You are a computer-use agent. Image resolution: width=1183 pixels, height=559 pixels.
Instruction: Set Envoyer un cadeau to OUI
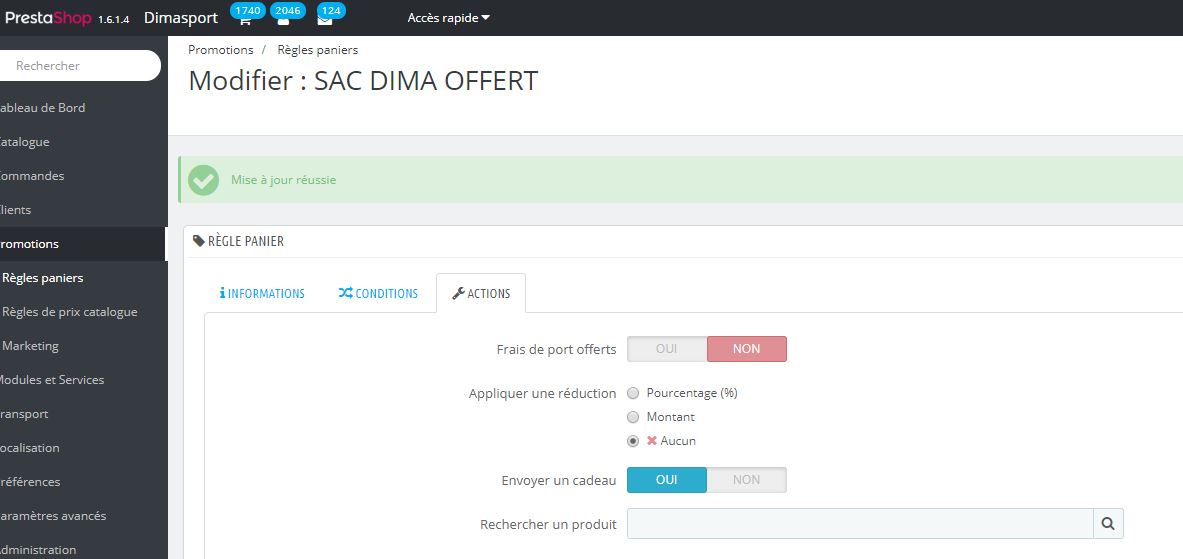[x=667, y=480]
